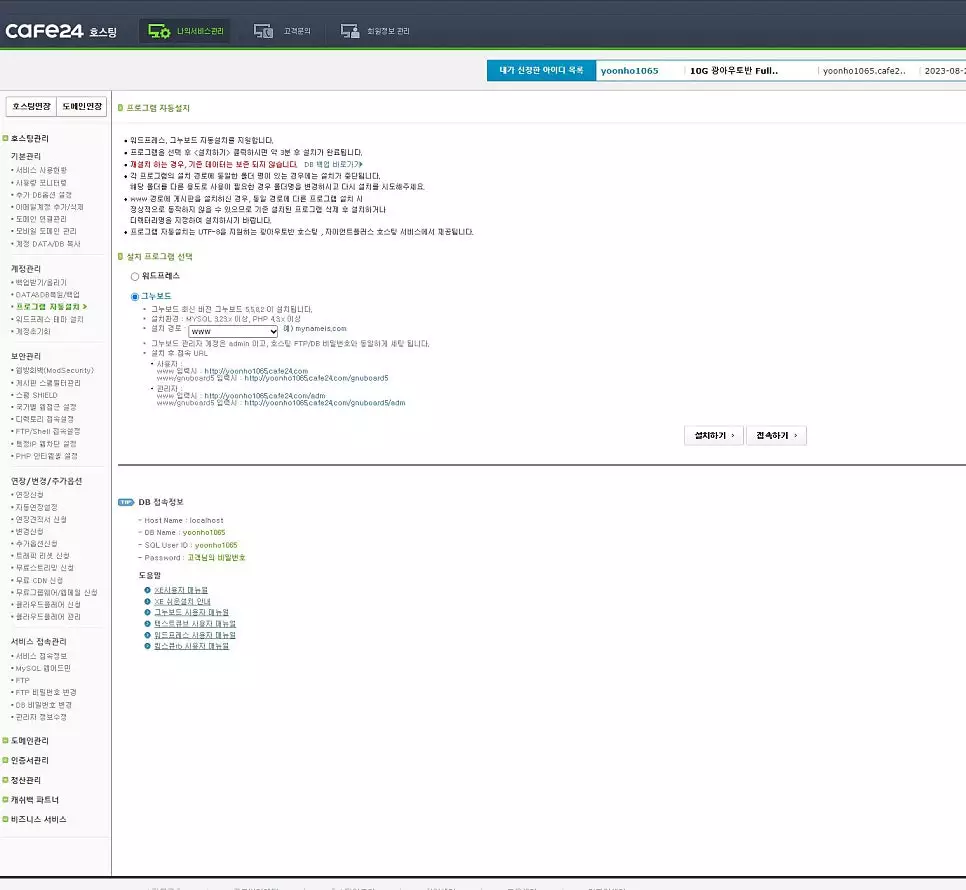Screen dimensions: 966x890
Task: Click bullet icon beside XE사용자 매뉴얼
Action: 148,590
